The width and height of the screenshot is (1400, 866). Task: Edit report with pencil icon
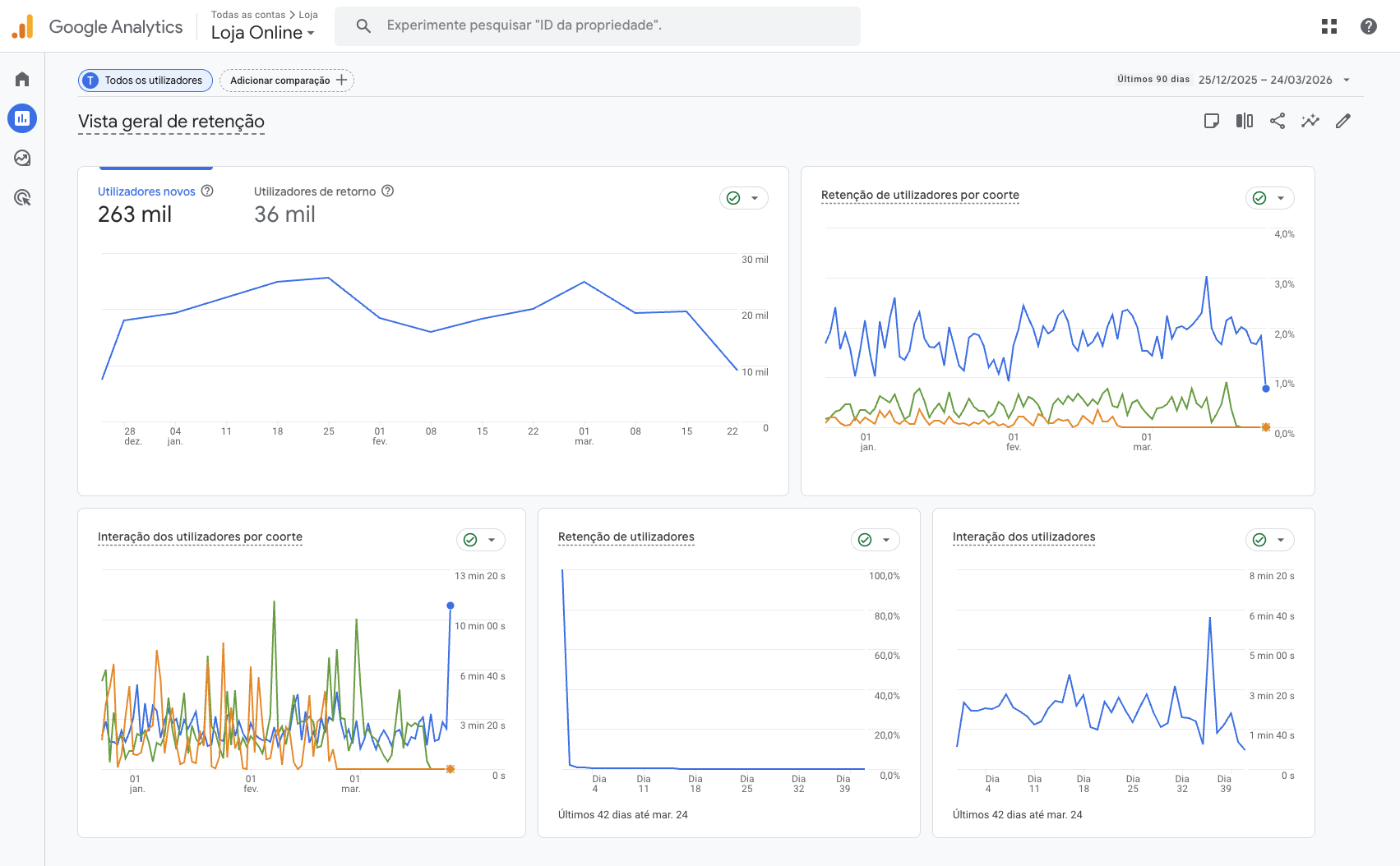pyautogui.click(x=1343, y=121)
